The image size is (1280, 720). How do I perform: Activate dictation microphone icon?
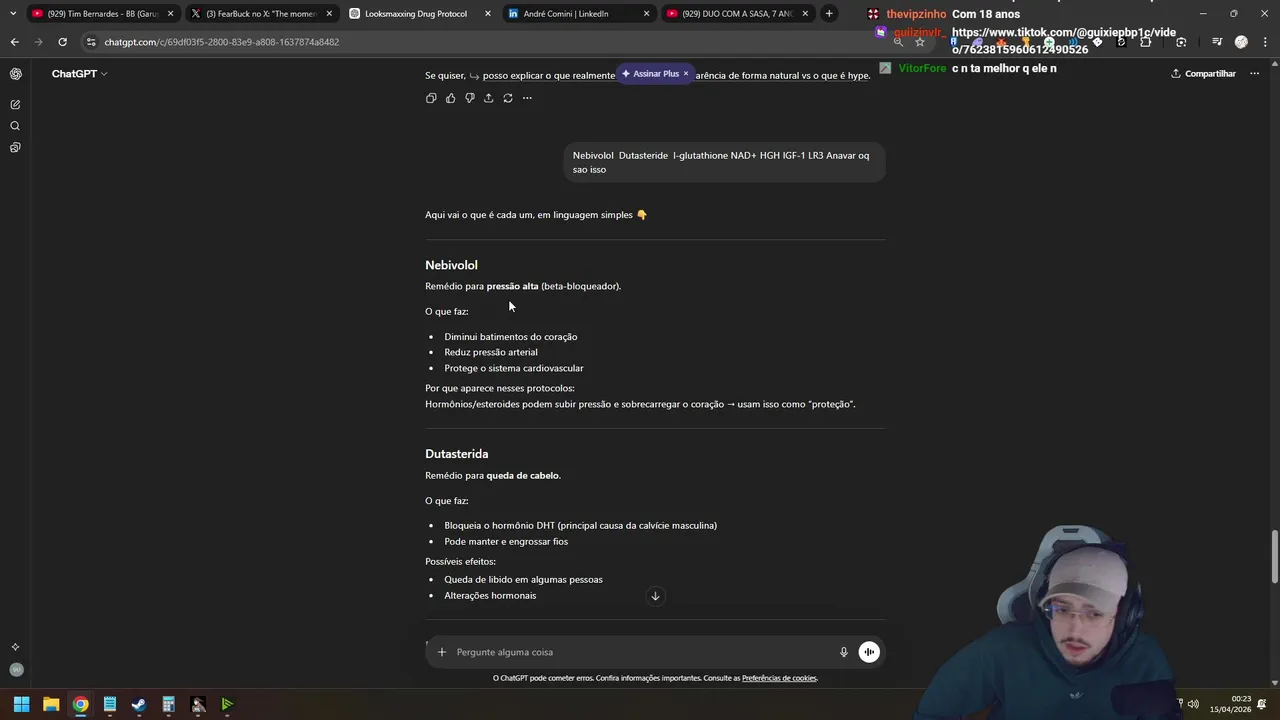[843, 652]
